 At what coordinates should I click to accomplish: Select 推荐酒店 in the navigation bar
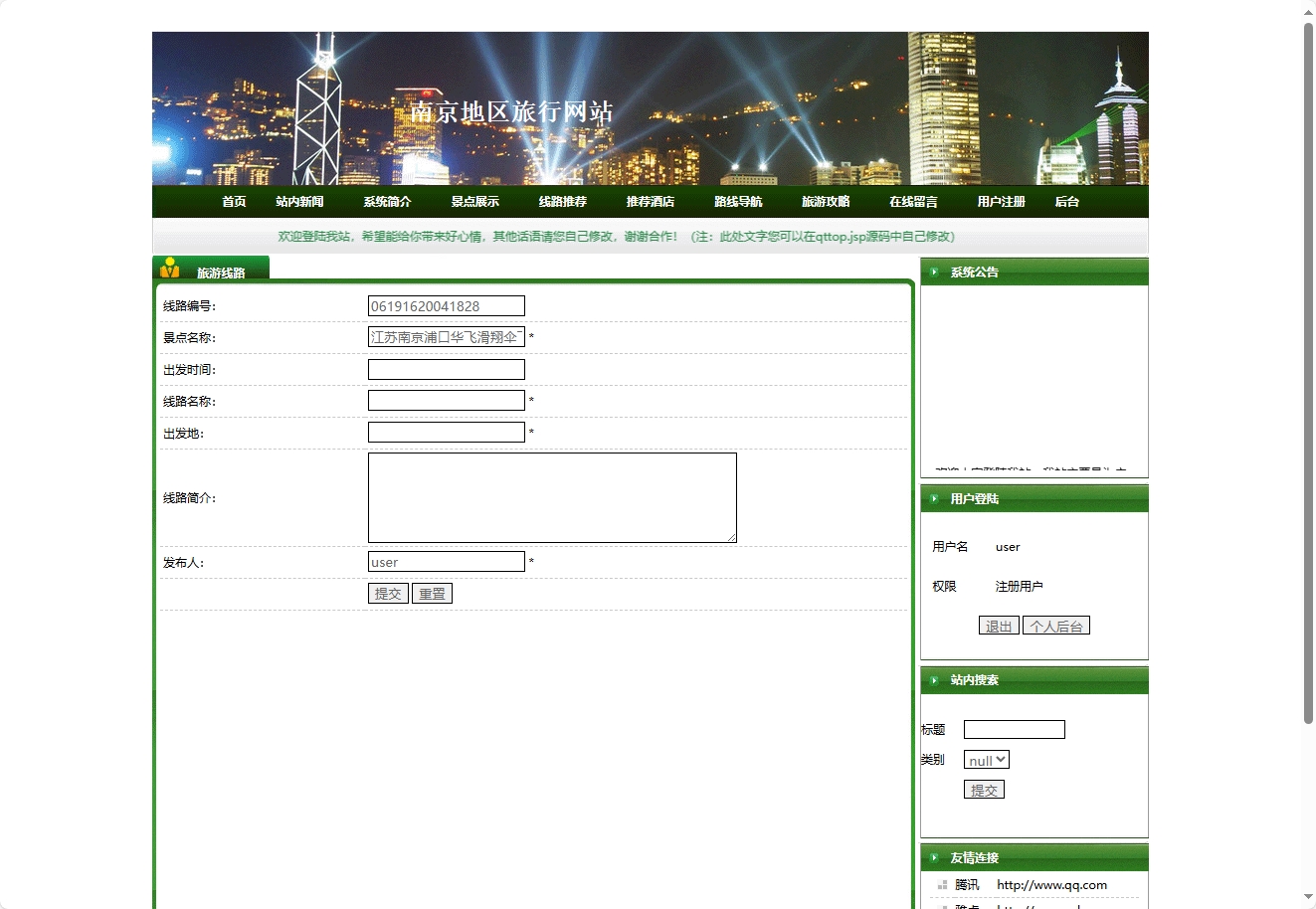coord(650,202)
